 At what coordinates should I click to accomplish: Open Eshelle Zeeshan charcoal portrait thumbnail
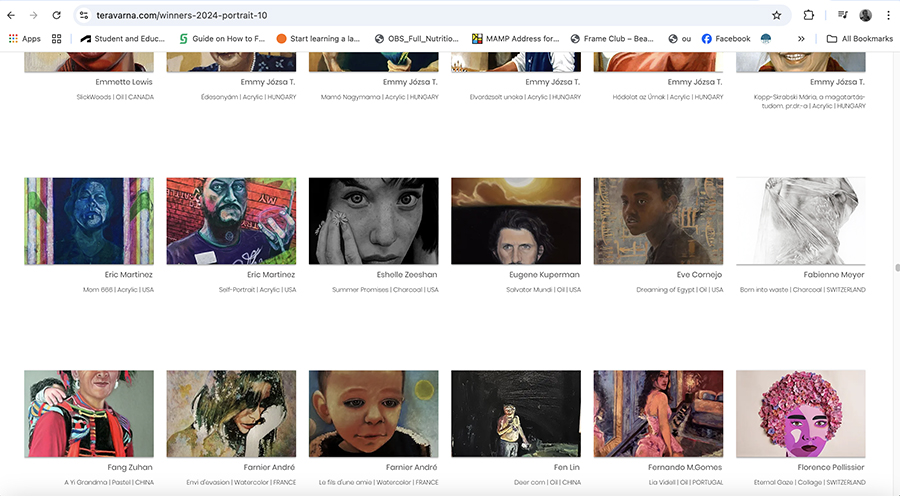click(x=374, y=221)
